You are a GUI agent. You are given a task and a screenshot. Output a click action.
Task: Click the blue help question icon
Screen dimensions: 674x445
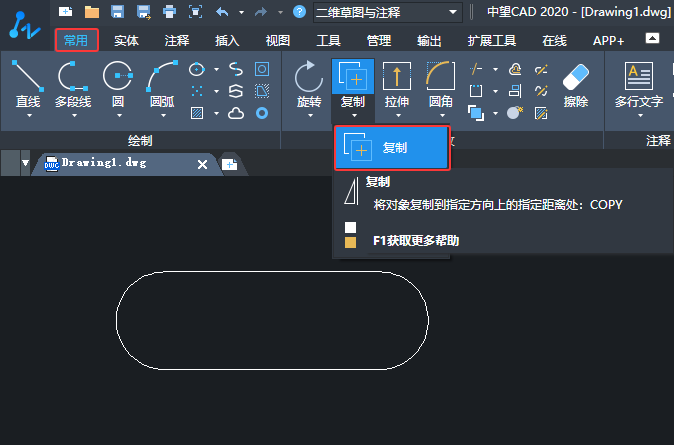tap(299, 12)
